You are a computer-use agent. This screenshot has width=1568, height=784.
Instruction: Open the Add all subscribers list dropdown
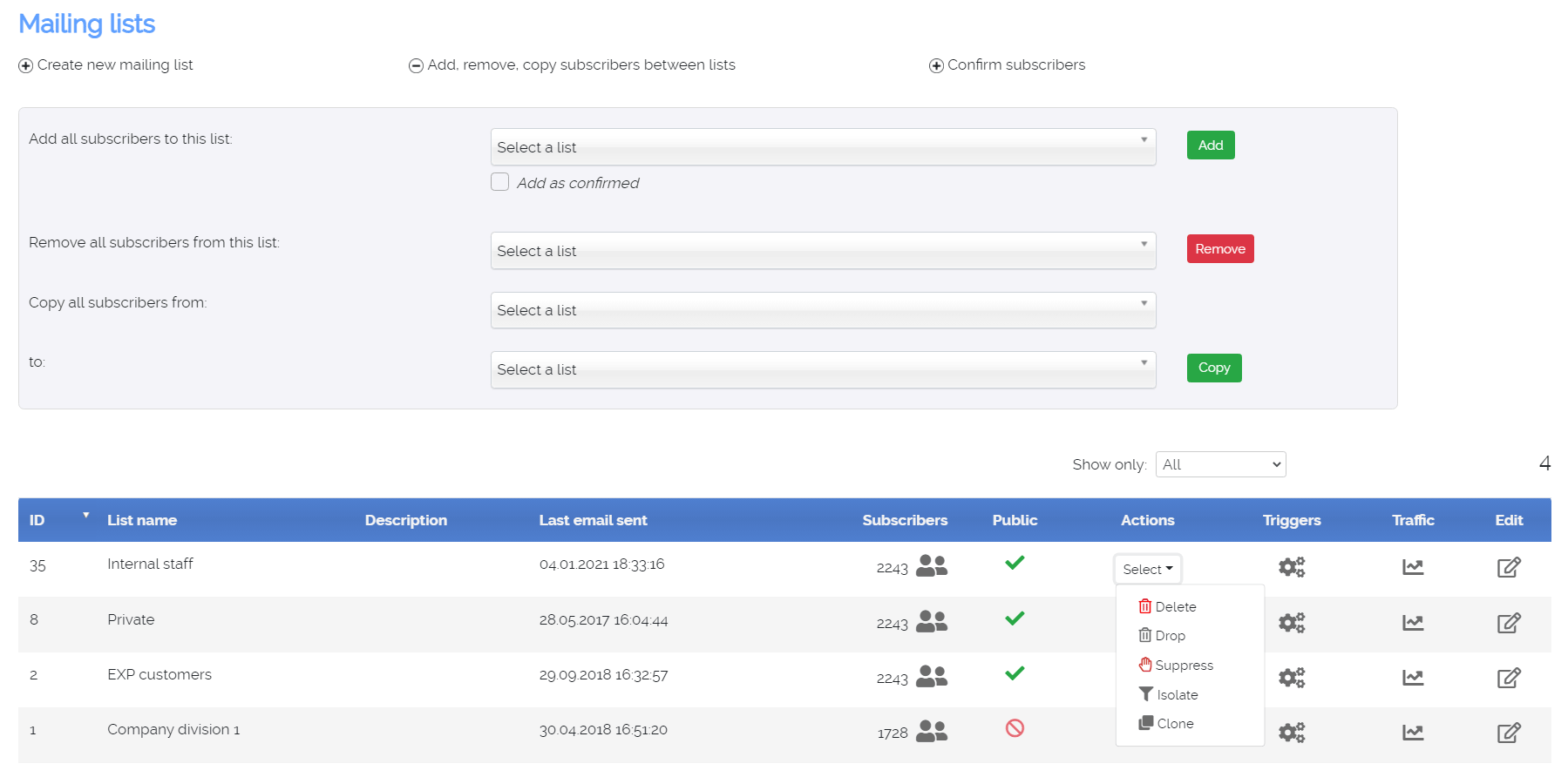822,147
